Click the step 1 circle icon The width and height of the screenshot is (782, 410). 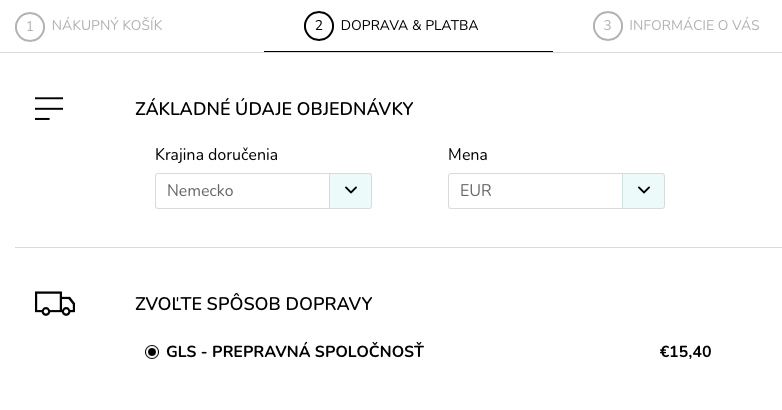pyautogui.click(x=30, y=26)
